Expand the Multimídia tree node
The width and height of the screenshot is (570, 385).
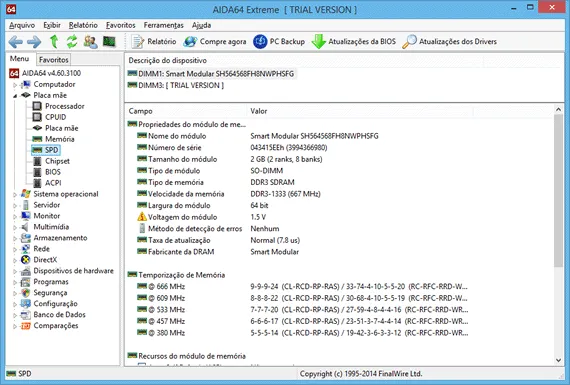[x=15, y=228]
